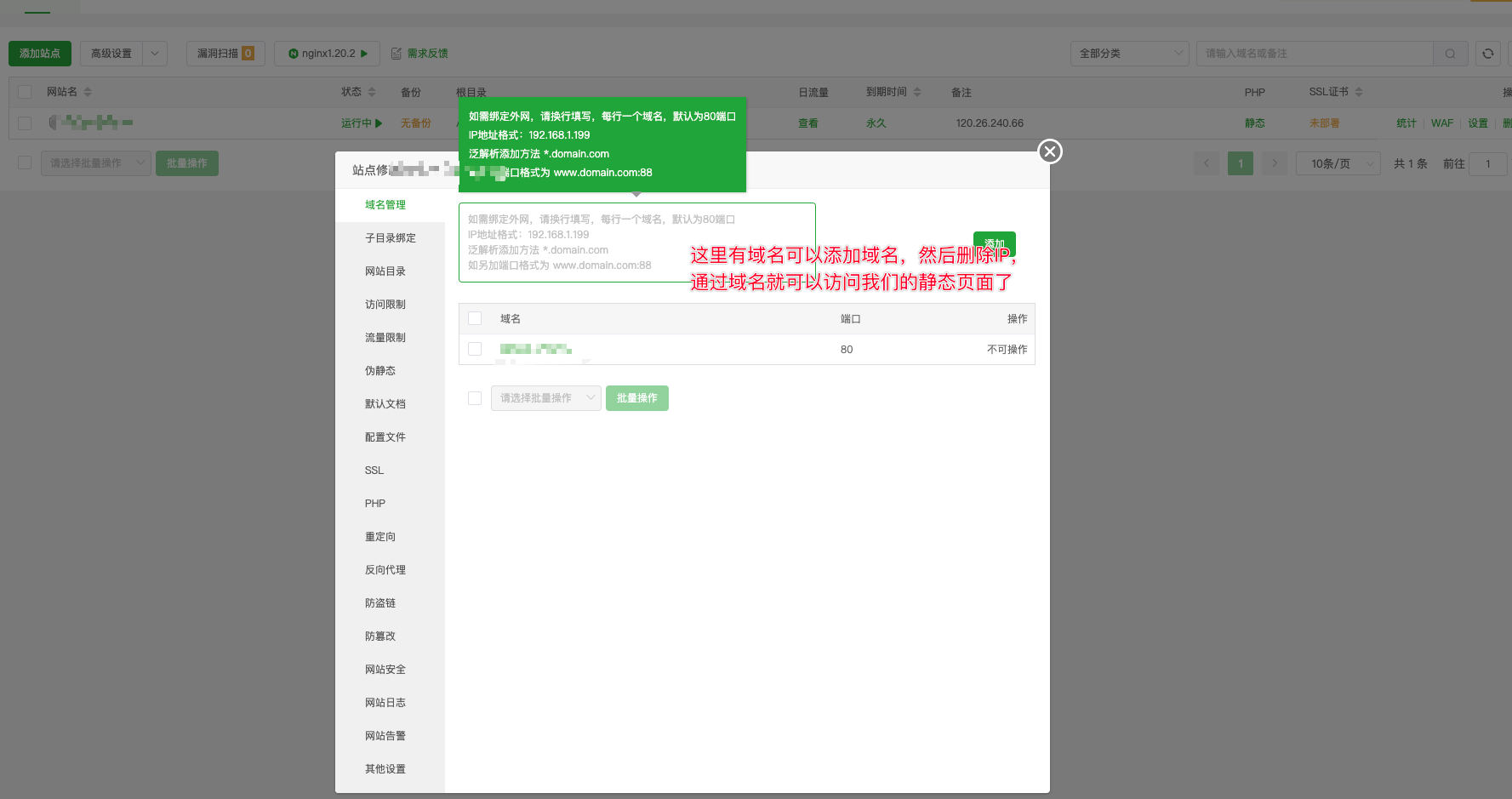This screenshot has height=799, width=1512.
Task: Click the green 添加 domain button
Action: tap(995, 244)
